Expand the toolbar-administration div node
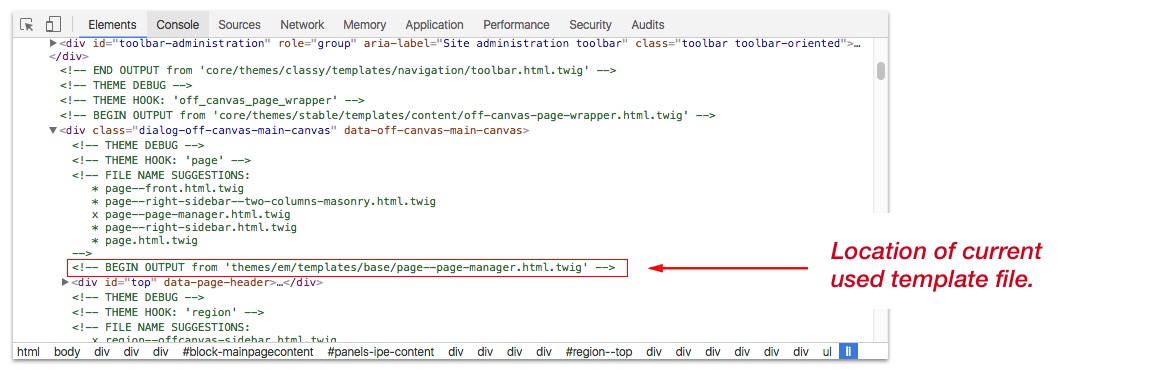The width and height of the screenshot is (1157, 369). click(53, 44)
